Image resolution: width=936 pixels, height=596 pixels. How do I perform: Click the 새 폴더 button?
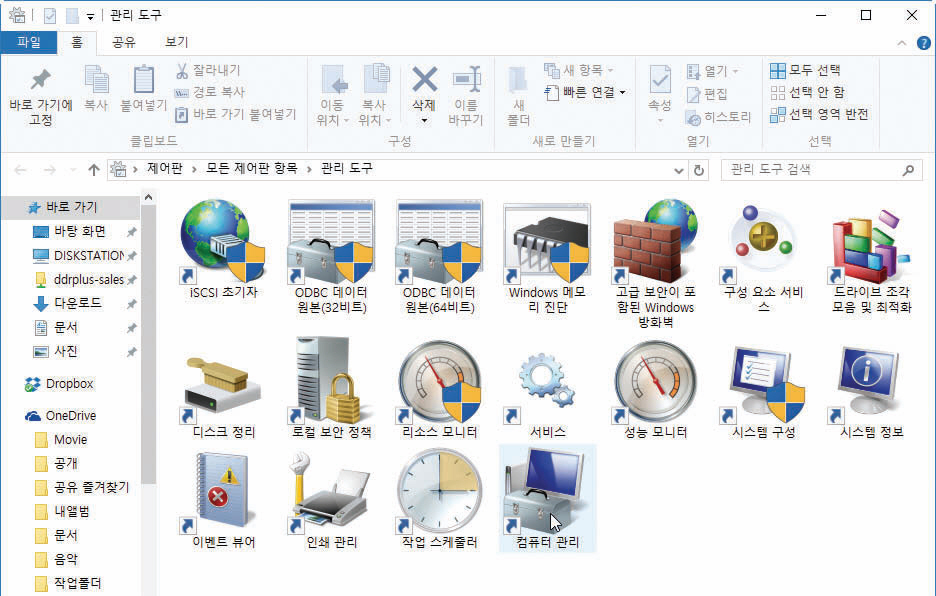(518, 96)
